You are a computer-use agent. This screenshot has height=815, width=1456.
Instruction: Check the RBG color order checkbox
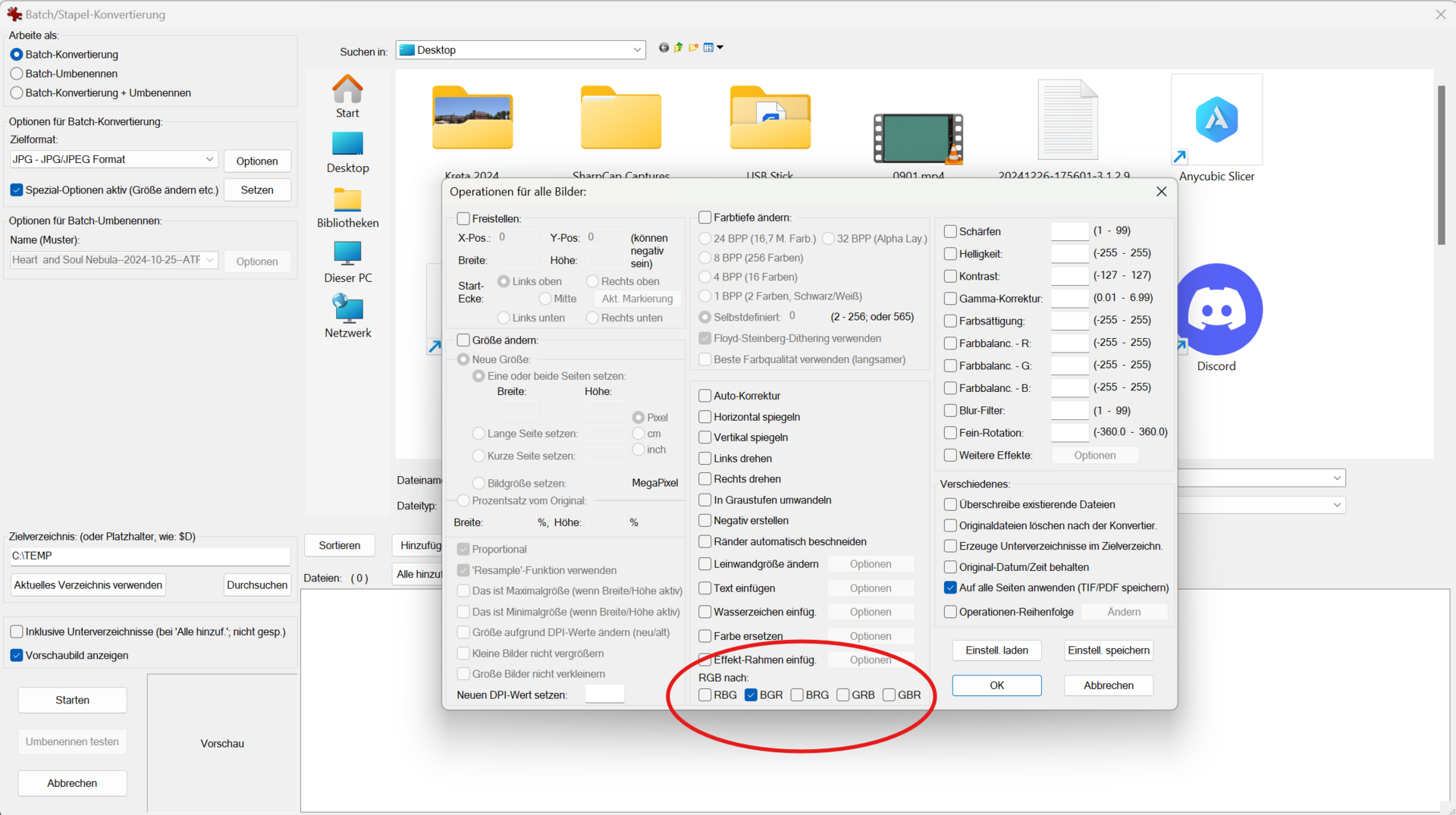coord(704,695)
